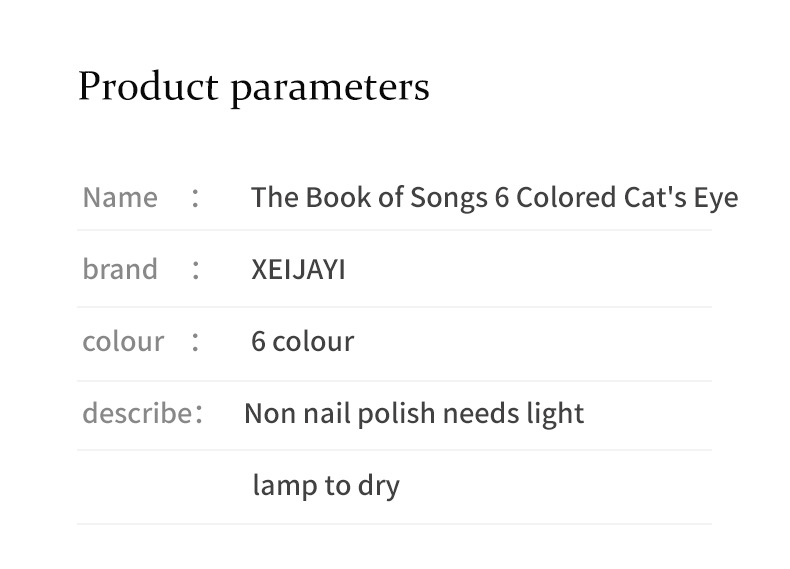Click the Book of Songs product name
The height and width of the screenshot is (569, 790).
pos(493,197)
